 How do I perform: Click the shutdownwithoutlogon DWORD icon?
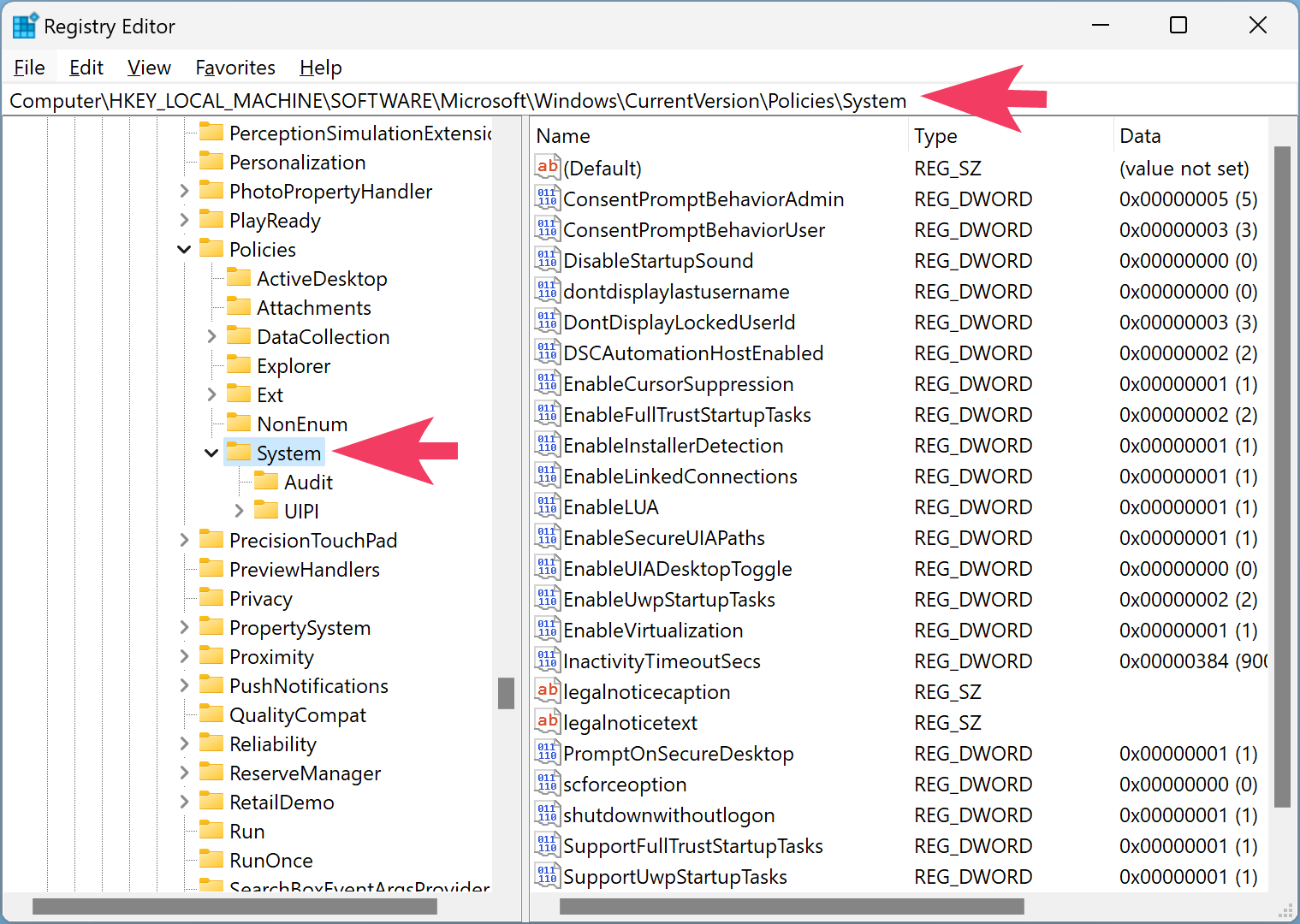[x=548, y=814]
